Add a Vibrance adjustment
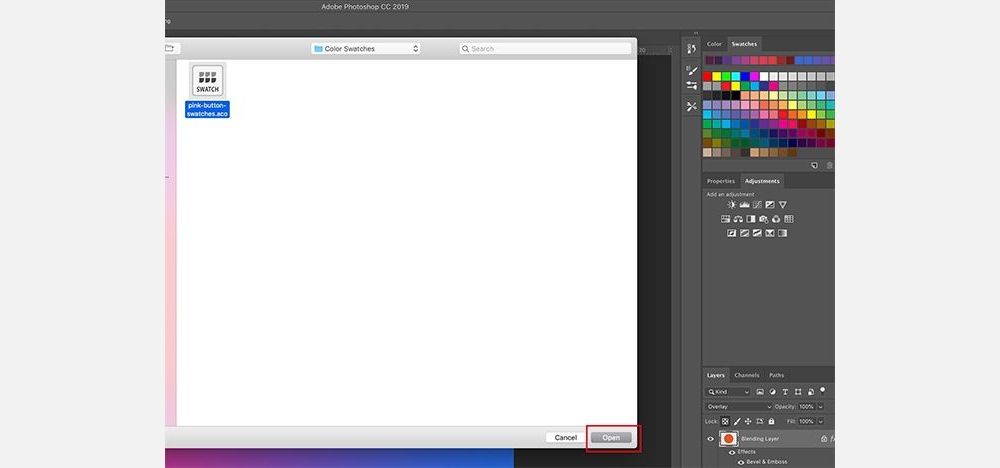The image size is (1000, 468). point(783,205)
